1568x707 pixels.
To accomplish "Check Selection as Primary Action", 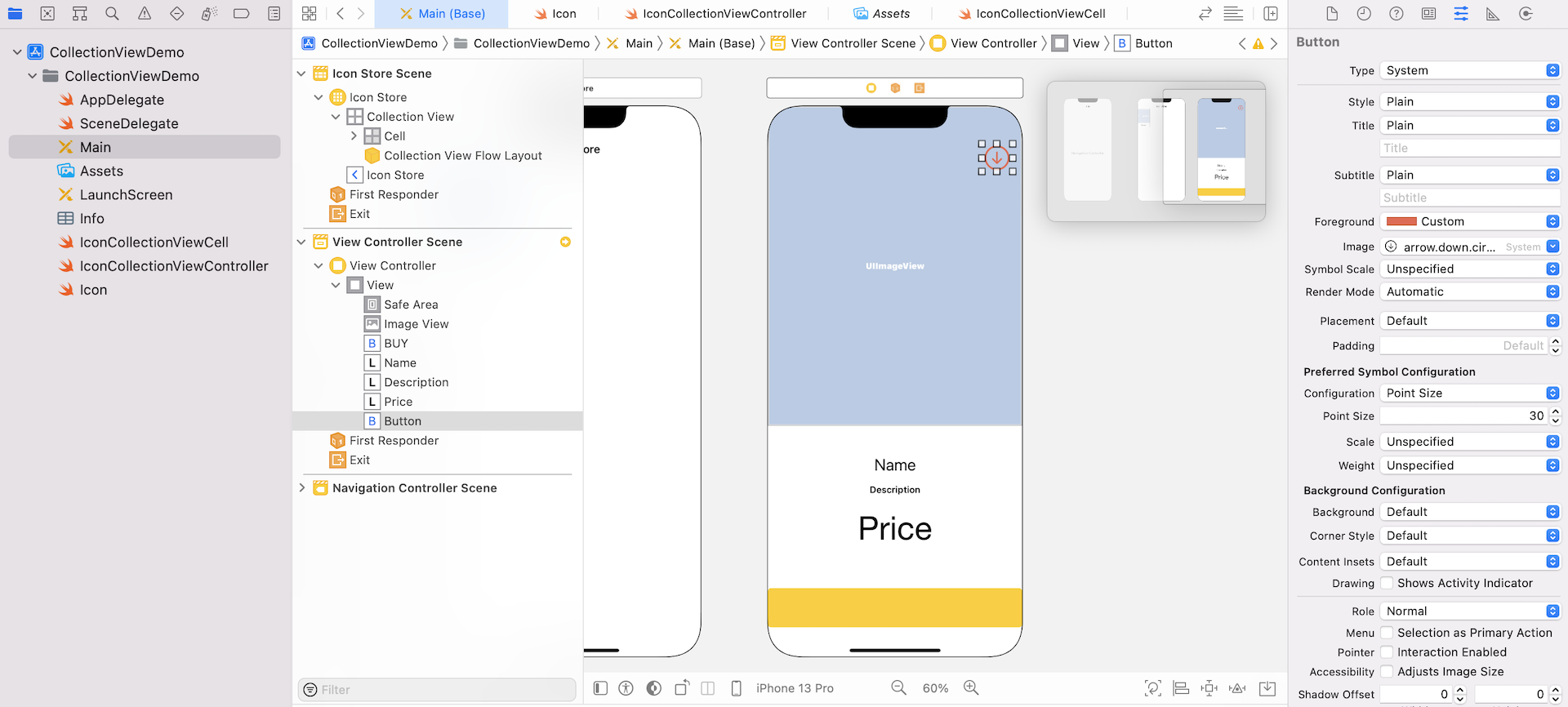I will 1387,633.
